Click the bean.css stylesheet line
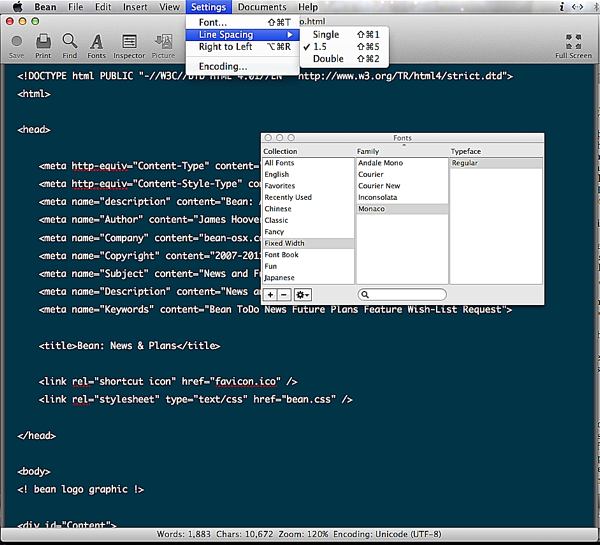The width and height of the screenshot is (600, 545). 195,400
